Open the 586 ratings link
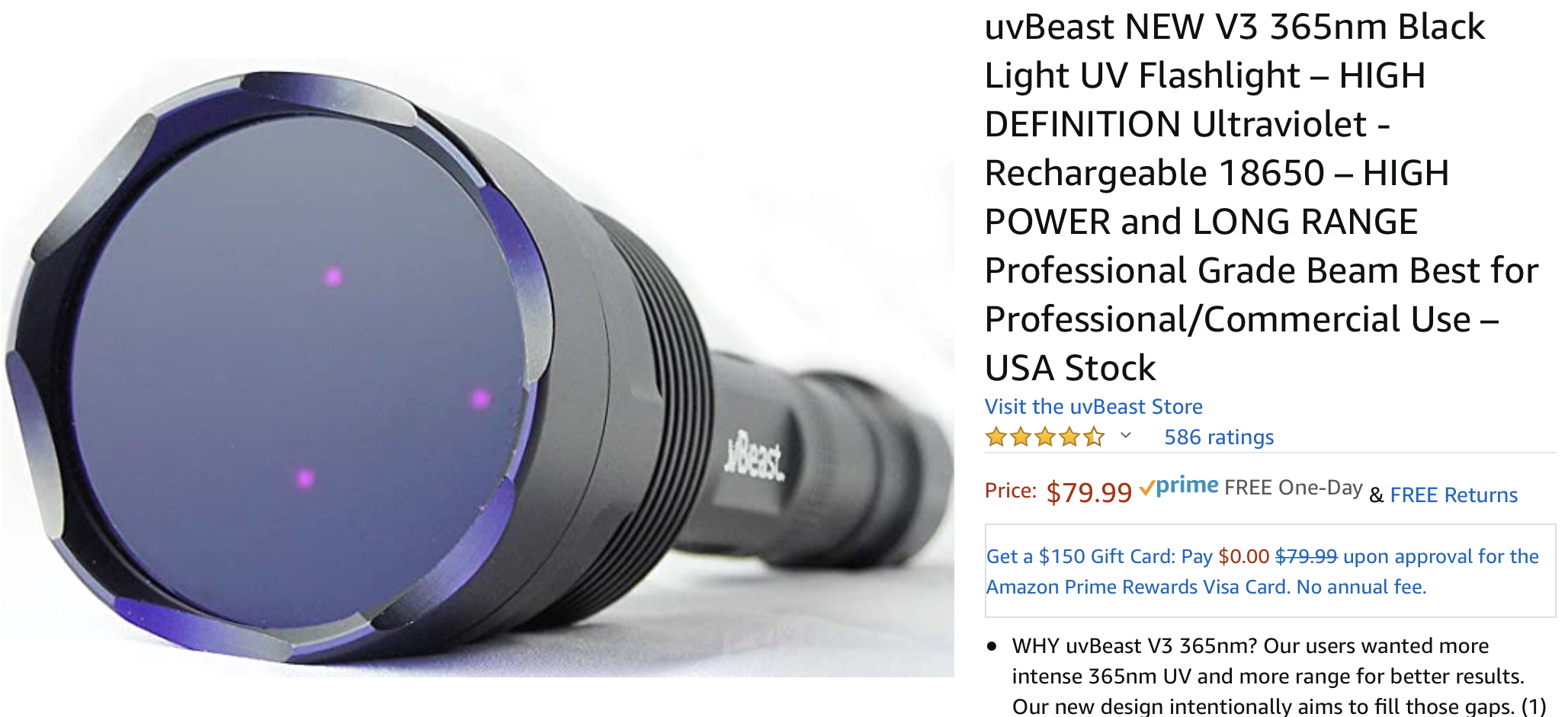 pyautogui.click(x=1219, y=437)
